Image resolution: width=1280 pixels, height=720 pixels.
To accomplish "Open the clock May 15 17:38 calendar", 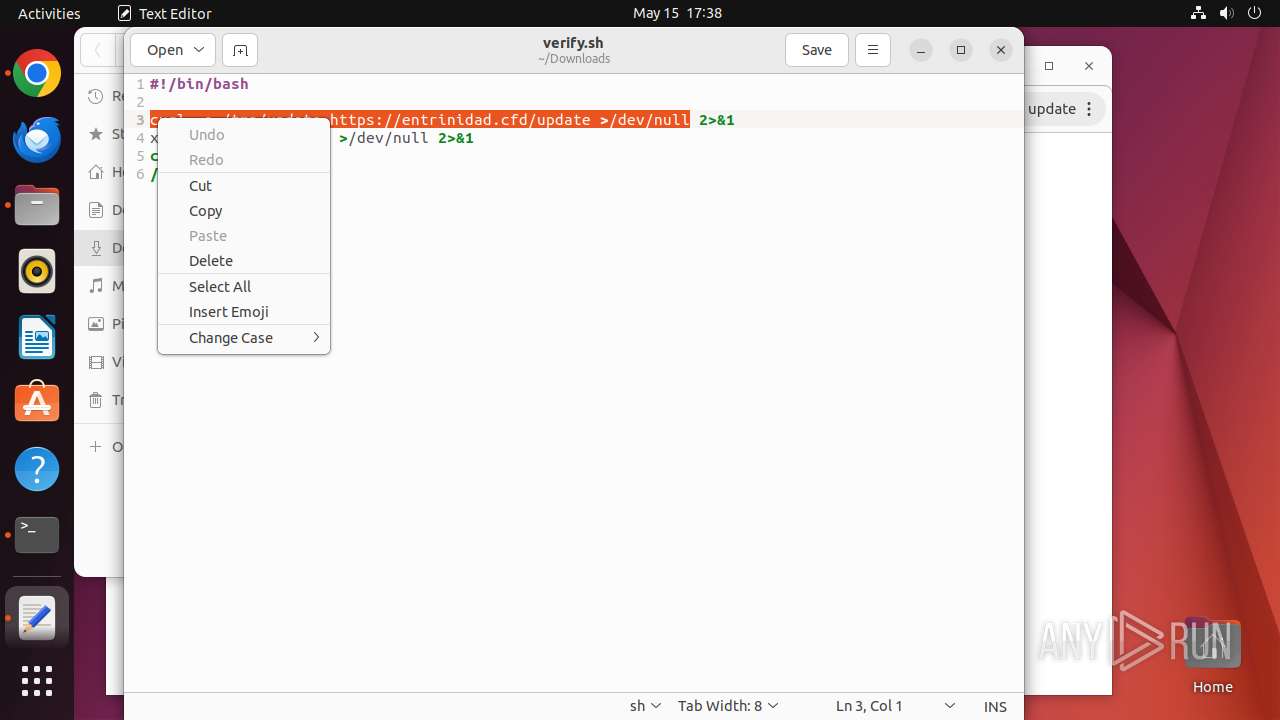I will pos(677,13).
